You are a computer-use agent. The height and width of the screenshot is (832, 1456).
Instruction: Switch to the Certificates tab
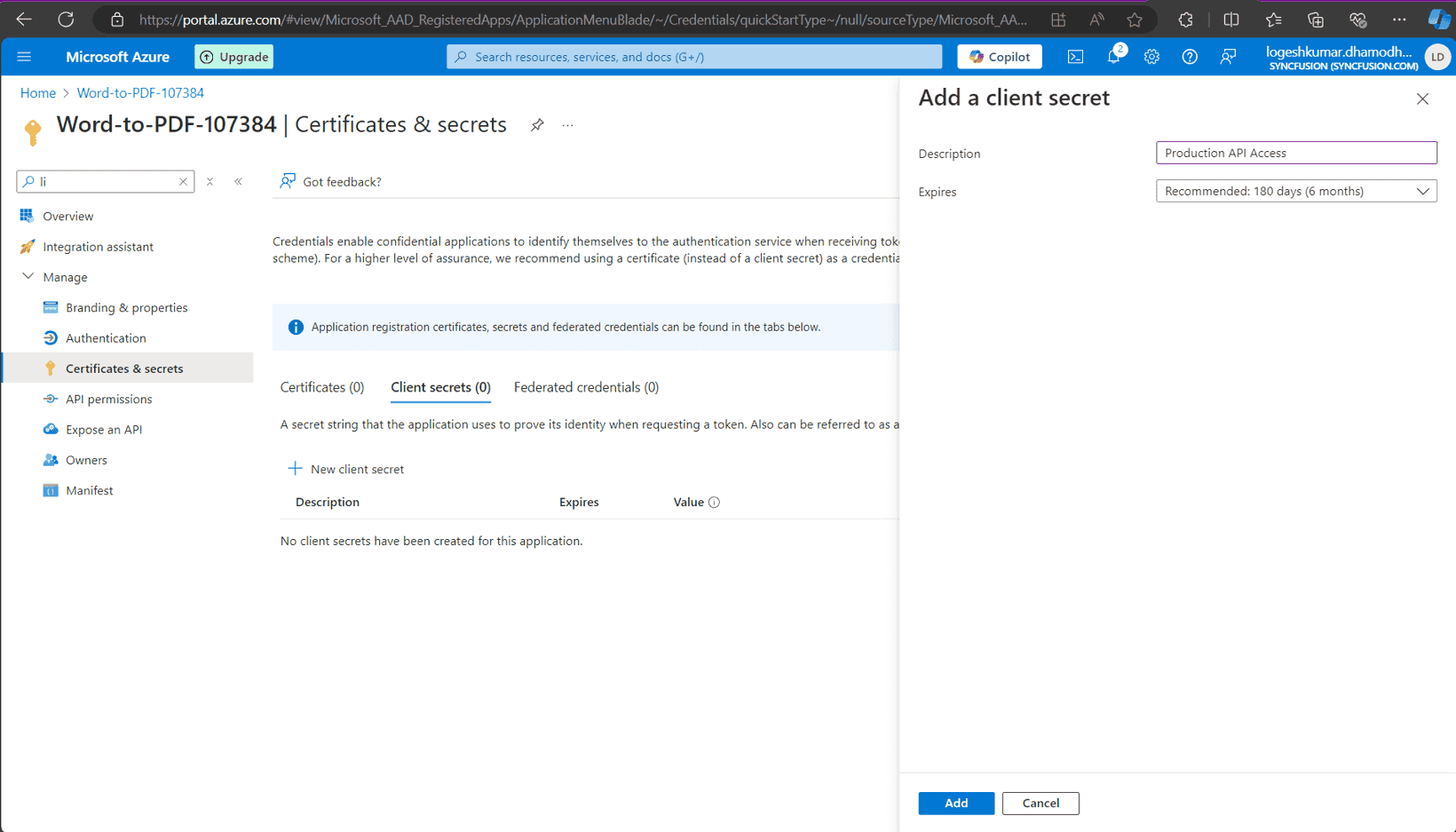click(x=321, y=387)
